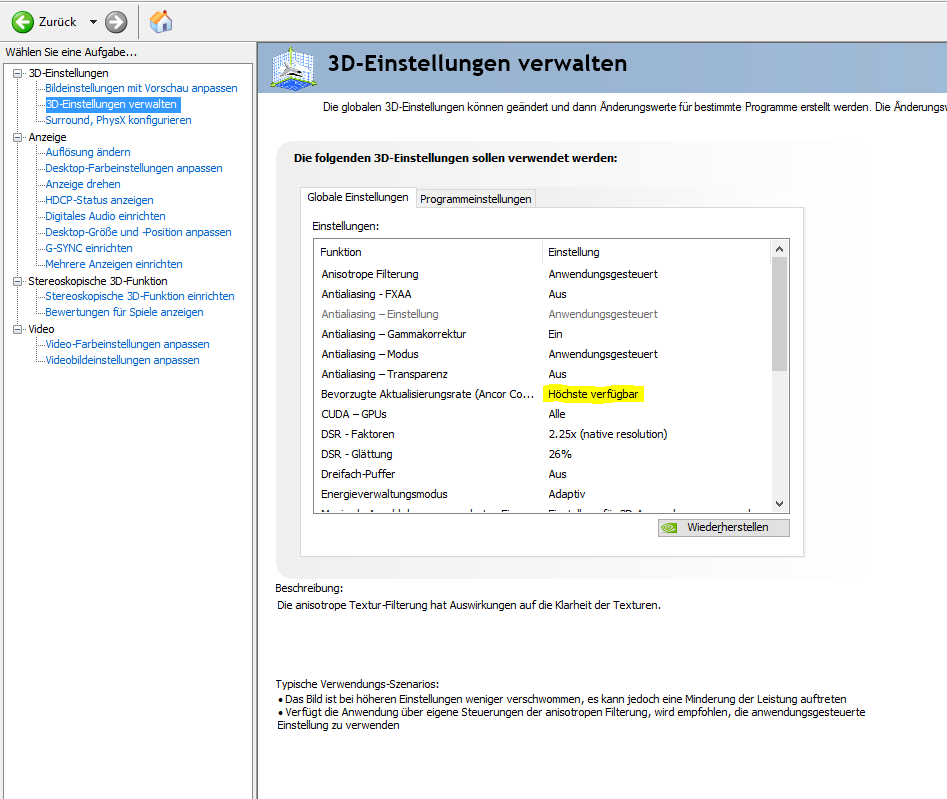Open Mehrere Anzeigen einrichten
947x799 pixels.
114,264
